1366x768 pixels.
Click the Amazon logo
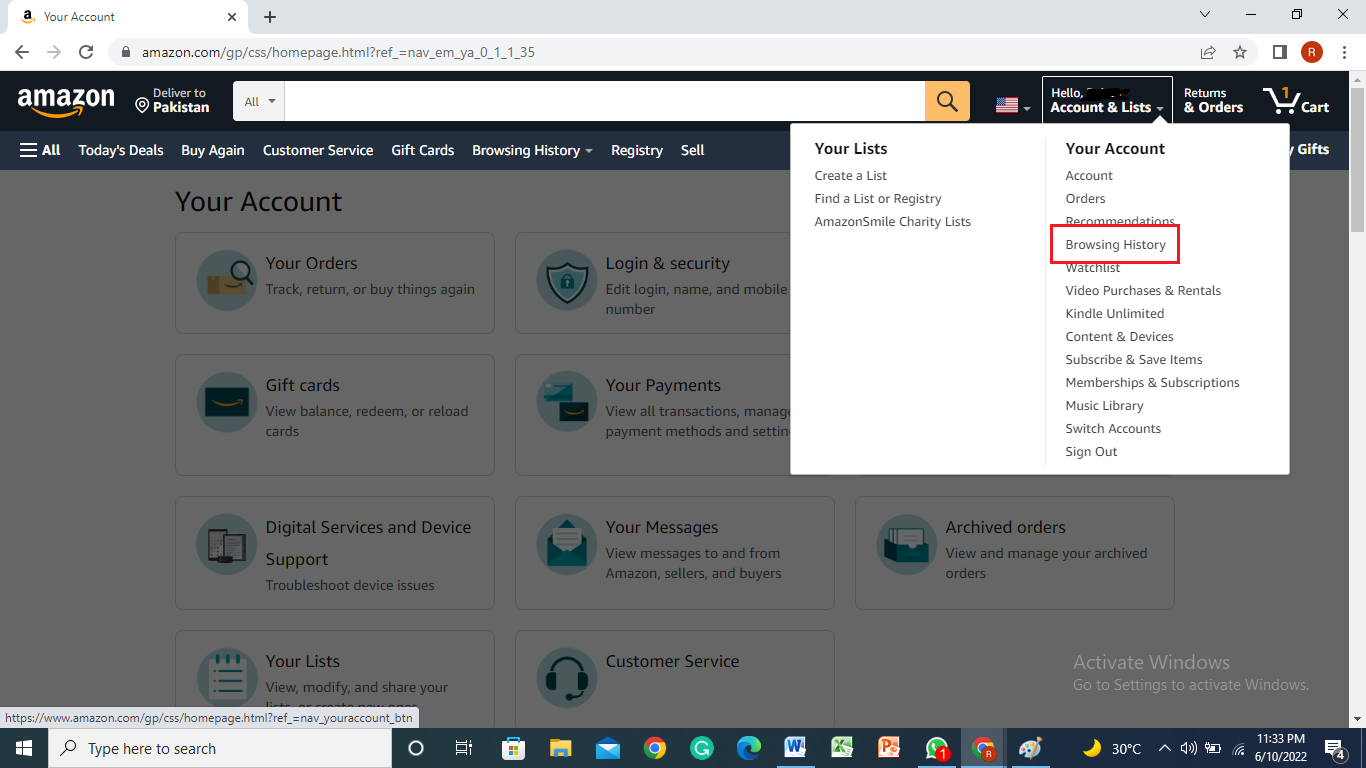(x=66, y=100)
